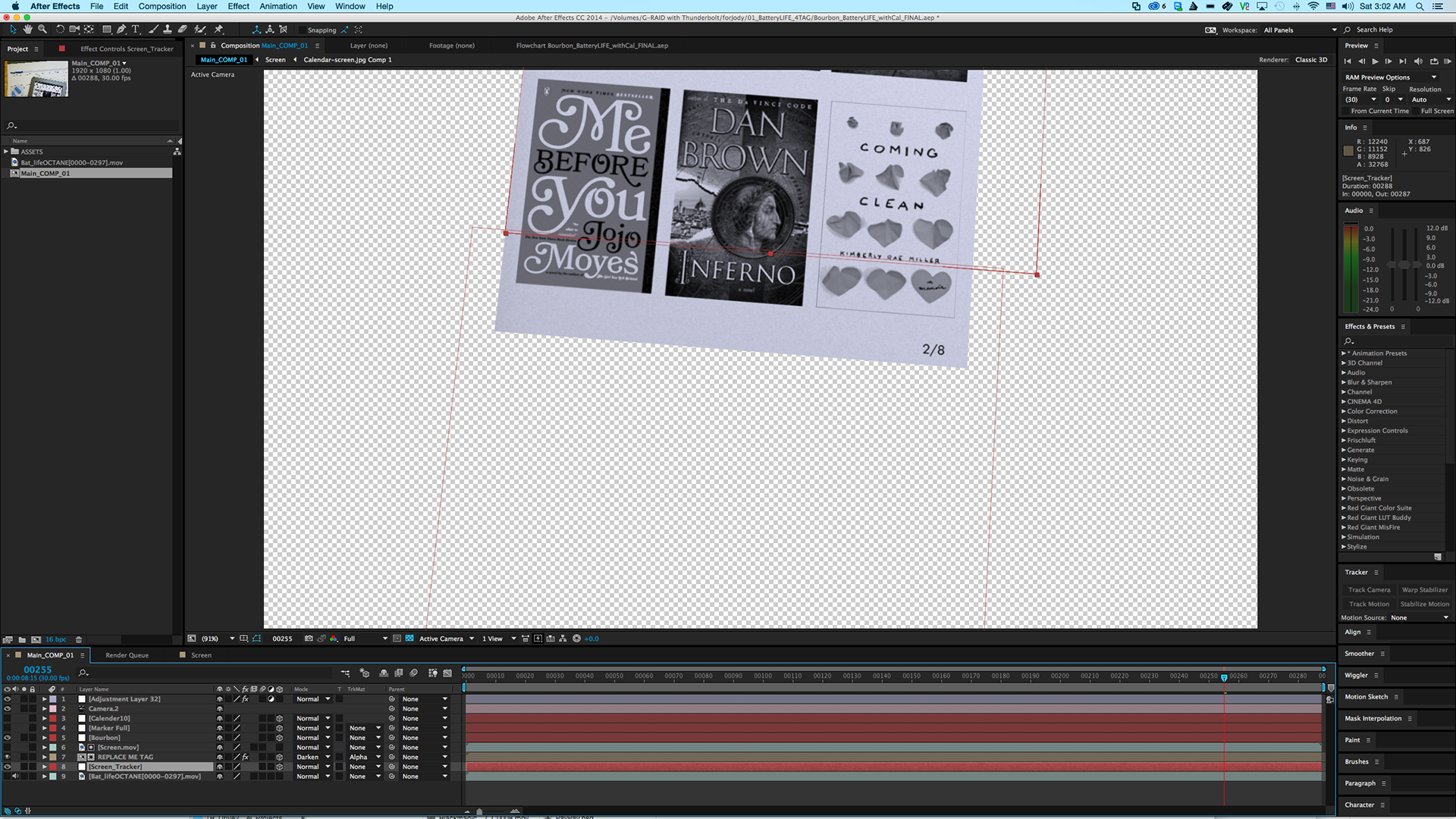Expand the ASSETS folder in Project panel
1456x819 pixels.
point(6,152)
